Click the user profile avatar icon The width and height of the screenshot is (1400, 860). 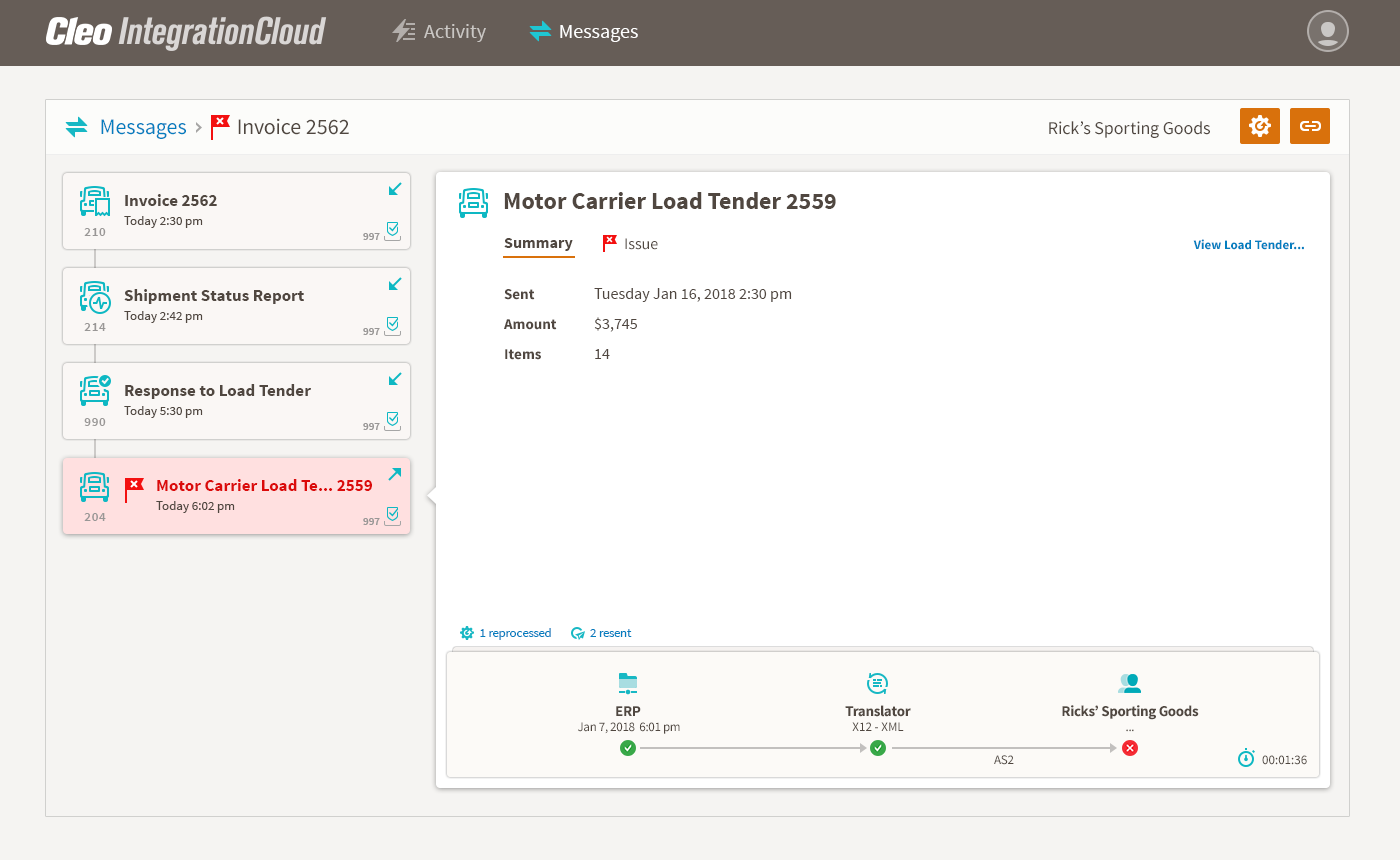[x=1328, y=31]
